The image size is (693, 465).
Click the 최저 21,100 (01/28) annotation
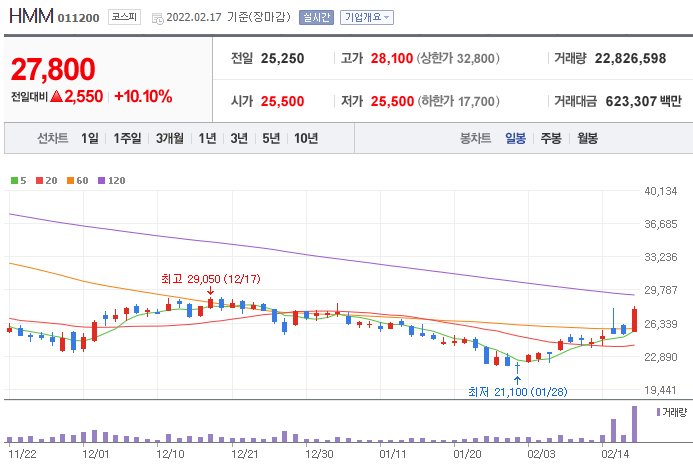517,392
